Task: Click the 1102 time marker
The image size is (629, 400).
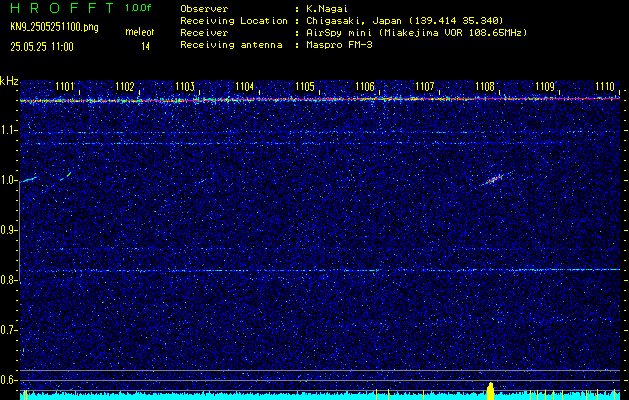Action: 124,86
